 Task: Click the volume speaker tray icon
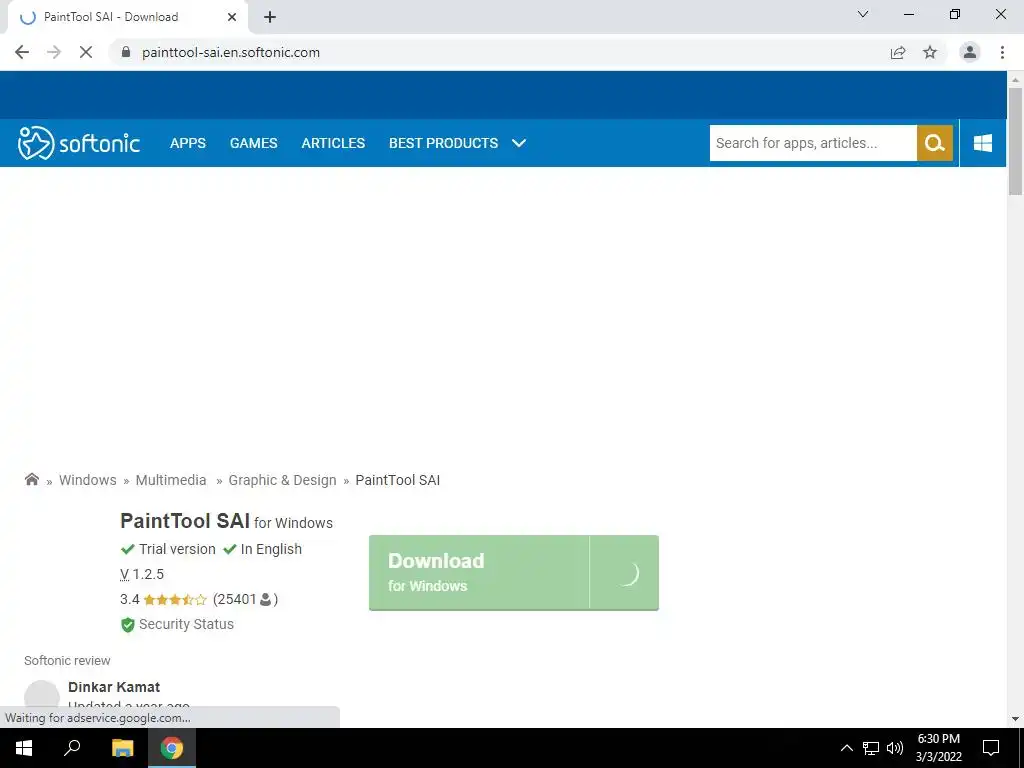[895, 748]
